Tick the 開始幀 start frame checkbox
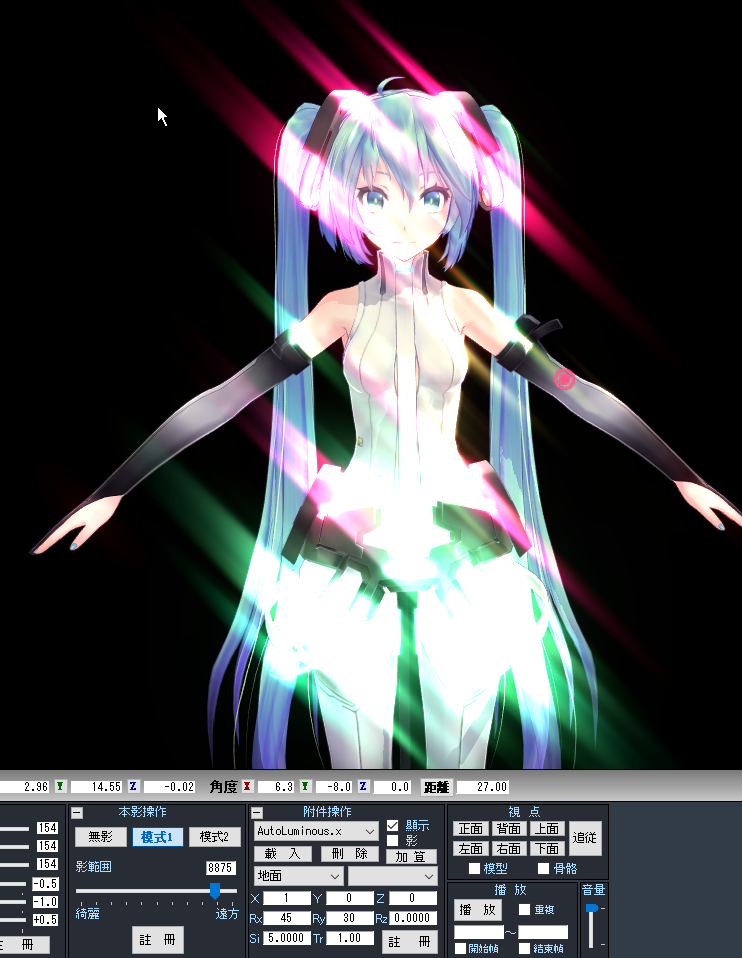The image size is (742, 958). pos(461,949)
